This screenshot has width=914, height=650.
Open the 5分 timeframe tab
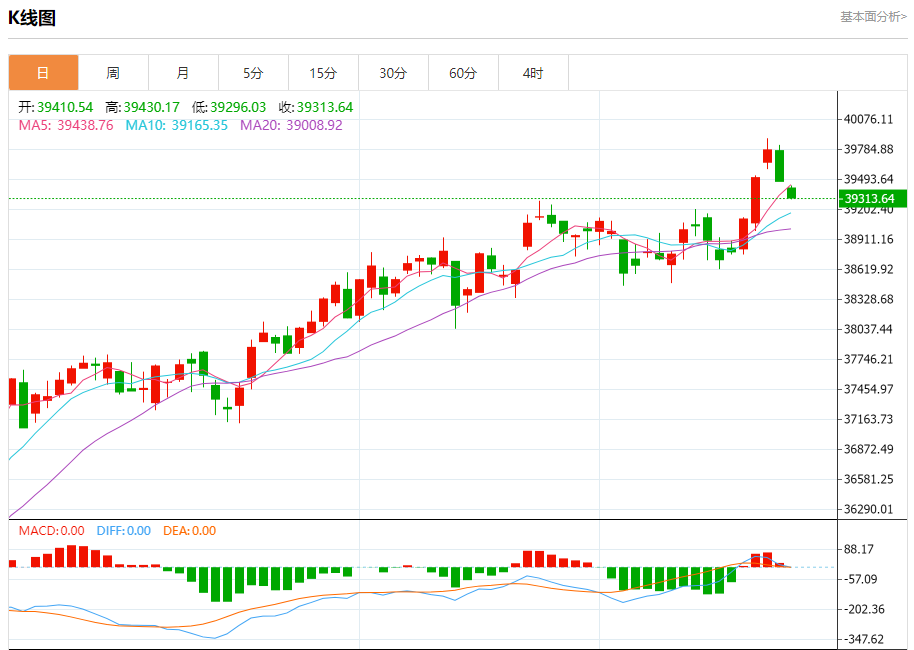coord(253,73)
